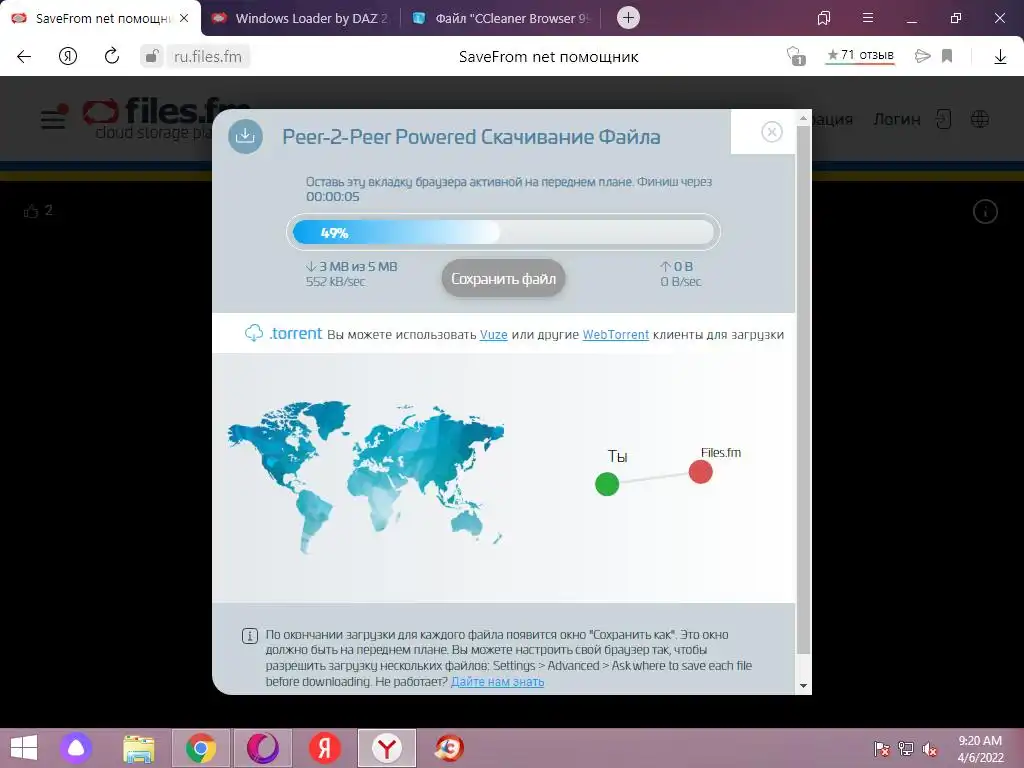Open the Protect shield icon in the address bar
Viewport: 1024px width, 768px height.
[x=795, y=56]
